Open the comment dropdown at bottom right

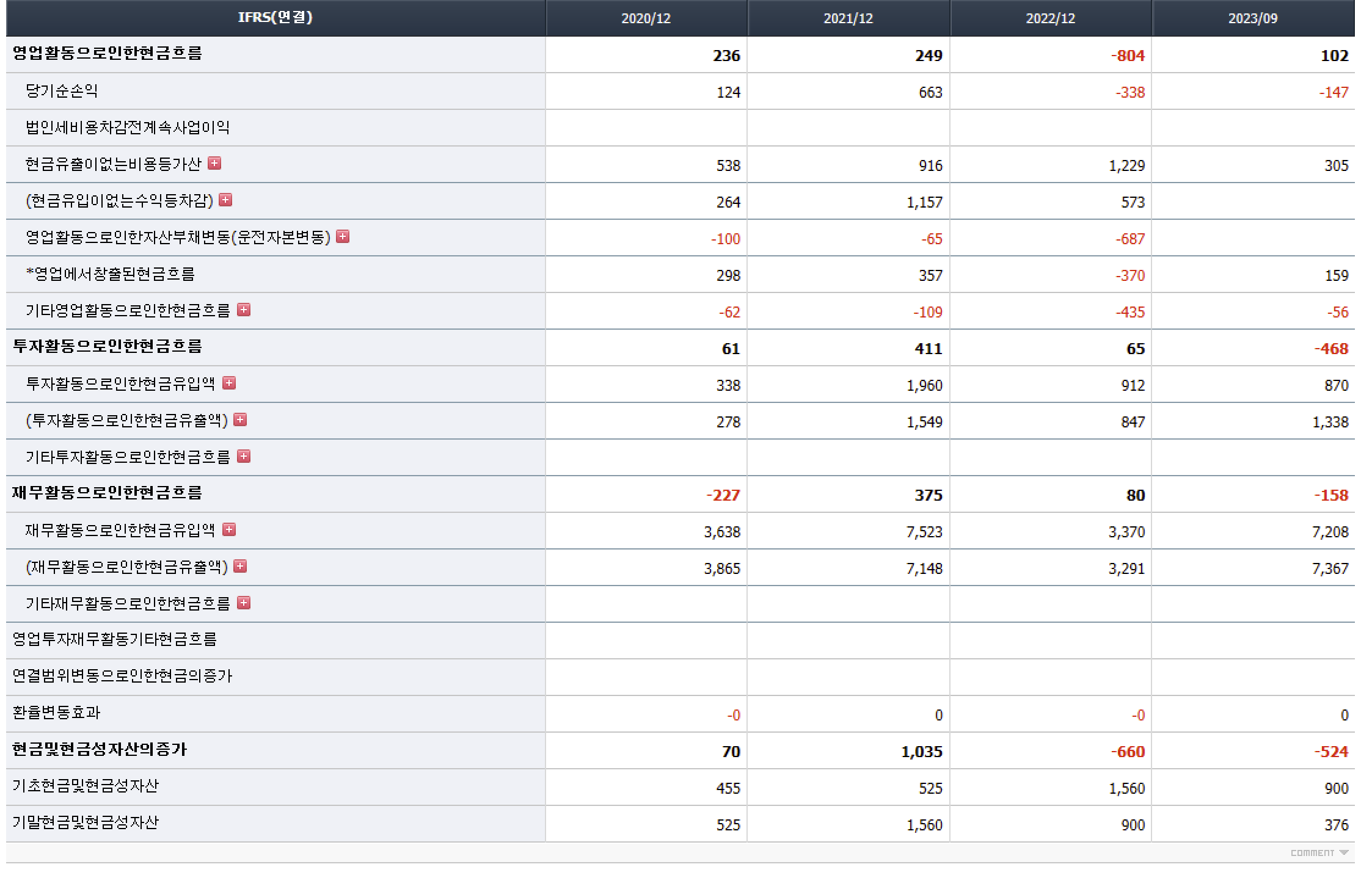tap(1318, 853)
